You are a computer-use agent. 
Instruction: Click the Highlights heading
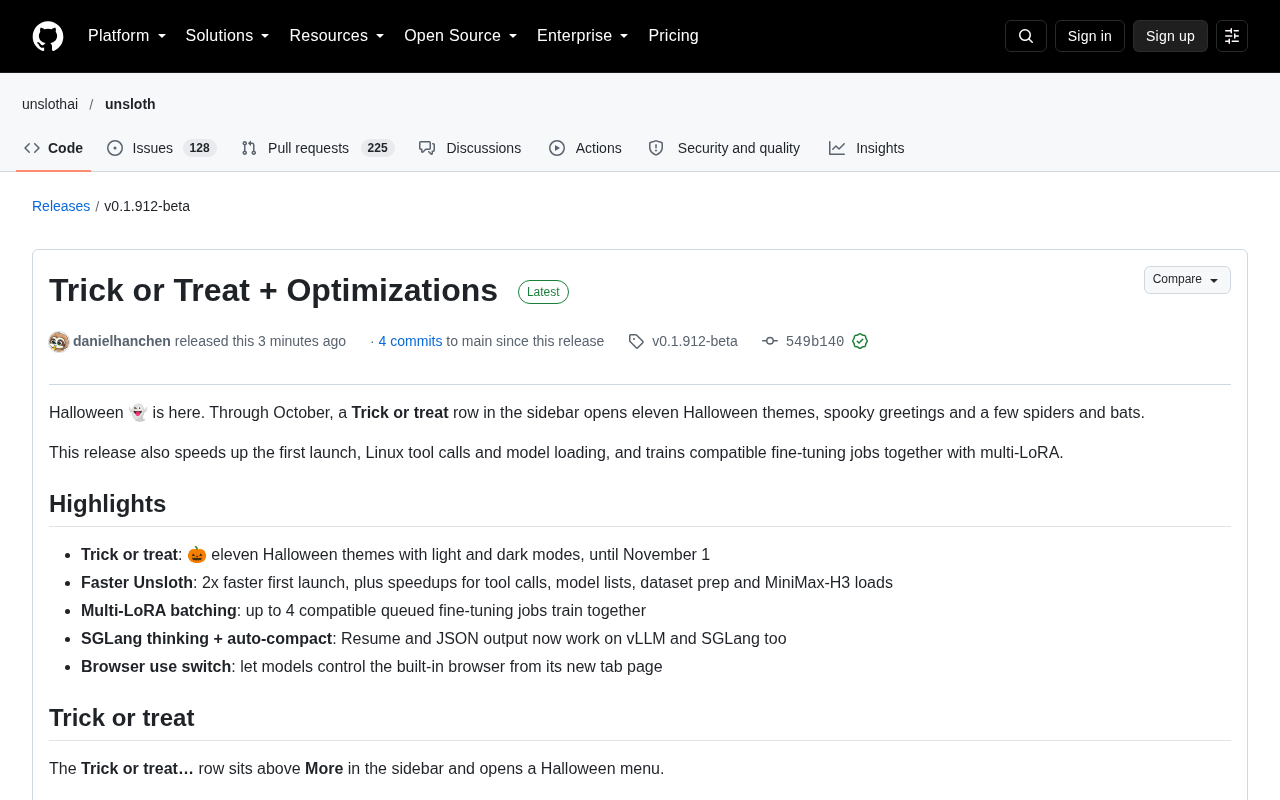click(x=107, y=504)
